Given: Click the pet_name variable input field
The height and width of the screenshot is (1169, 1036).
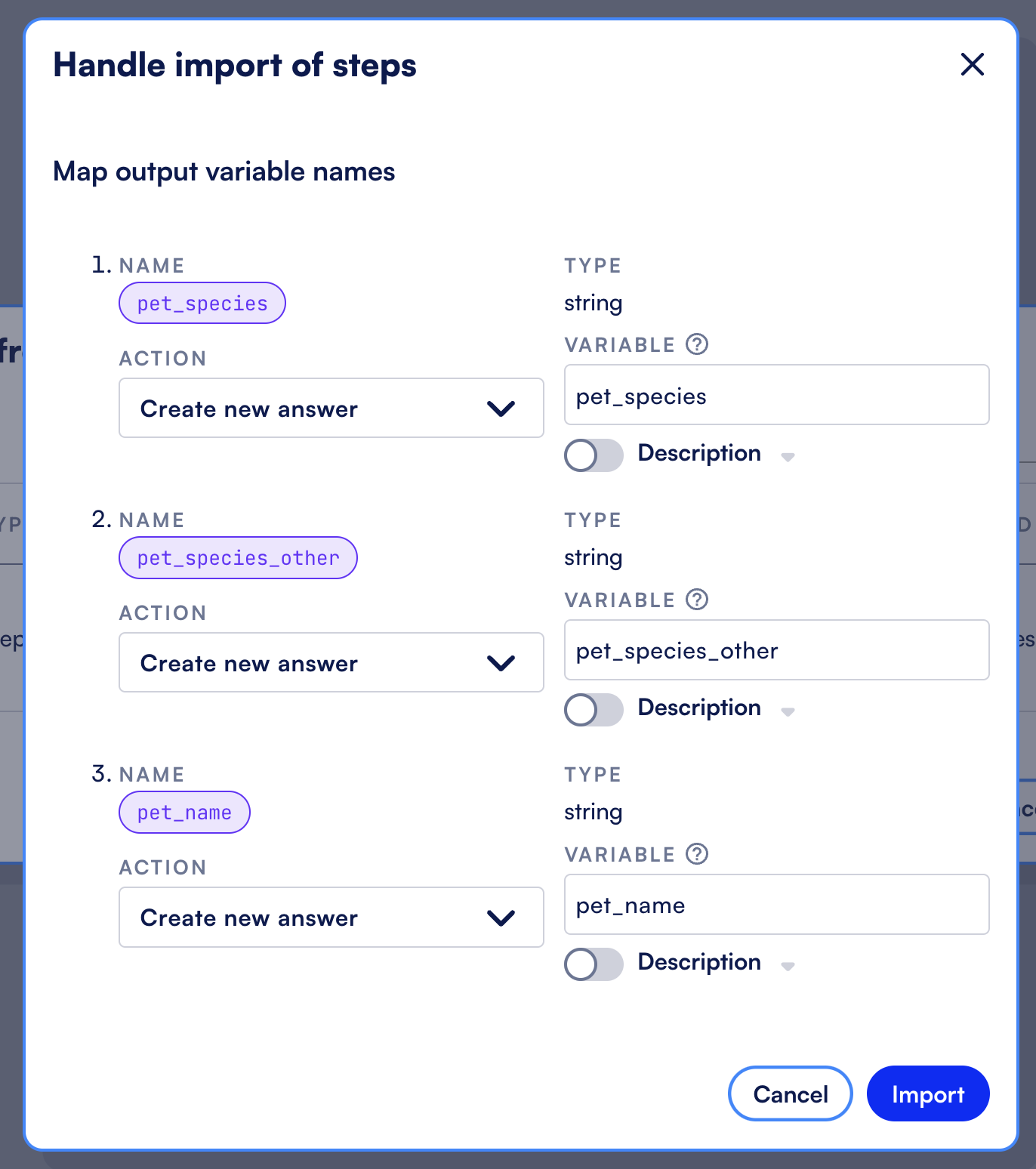Looking at the screenshot, I should (x=776, y=905).
